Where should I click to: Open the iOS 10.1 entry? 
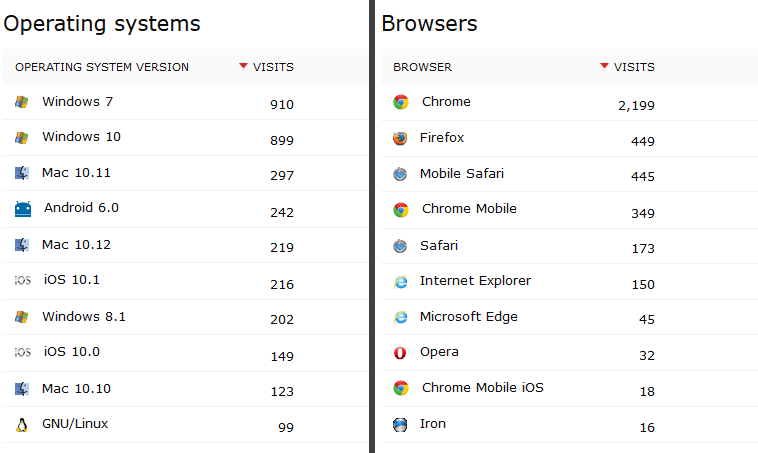(72, 281)
